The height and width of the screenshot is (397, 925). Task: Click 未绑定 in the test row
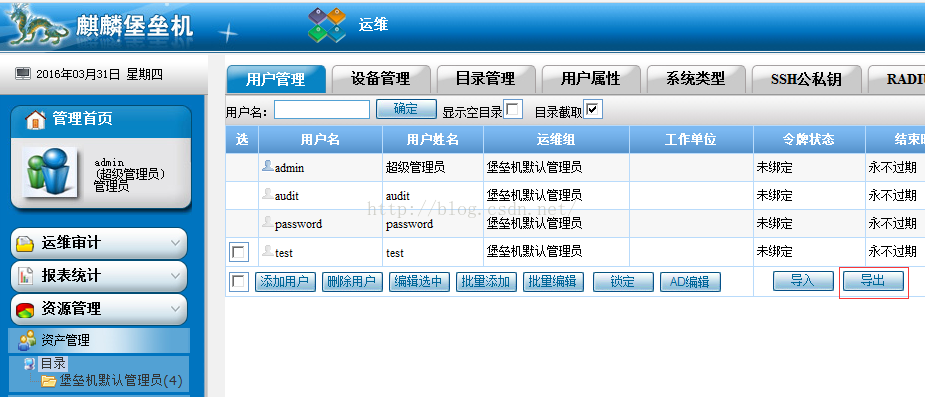pos(775,252)
